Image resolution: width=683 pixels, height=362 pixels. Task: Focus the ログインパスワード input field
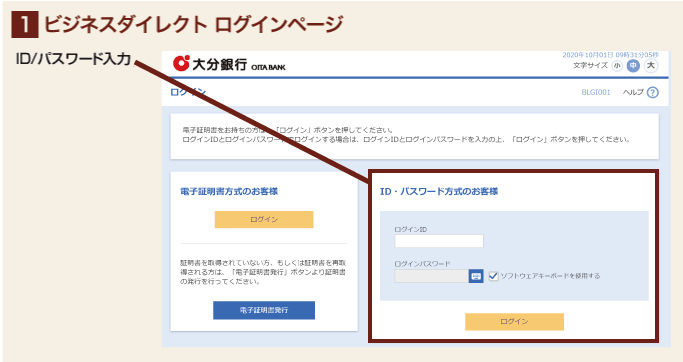pos(432,276)
